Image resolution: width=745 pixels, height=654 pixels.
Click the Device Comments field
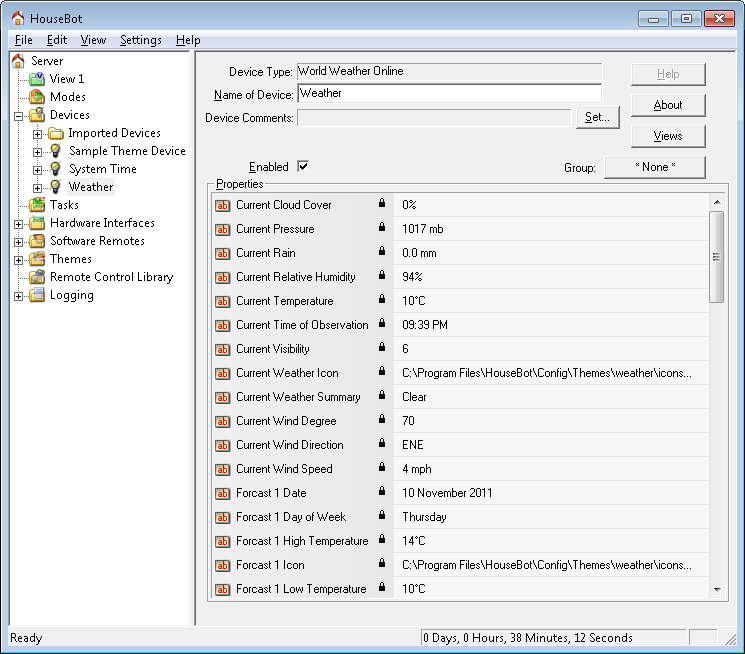point(434,118)
